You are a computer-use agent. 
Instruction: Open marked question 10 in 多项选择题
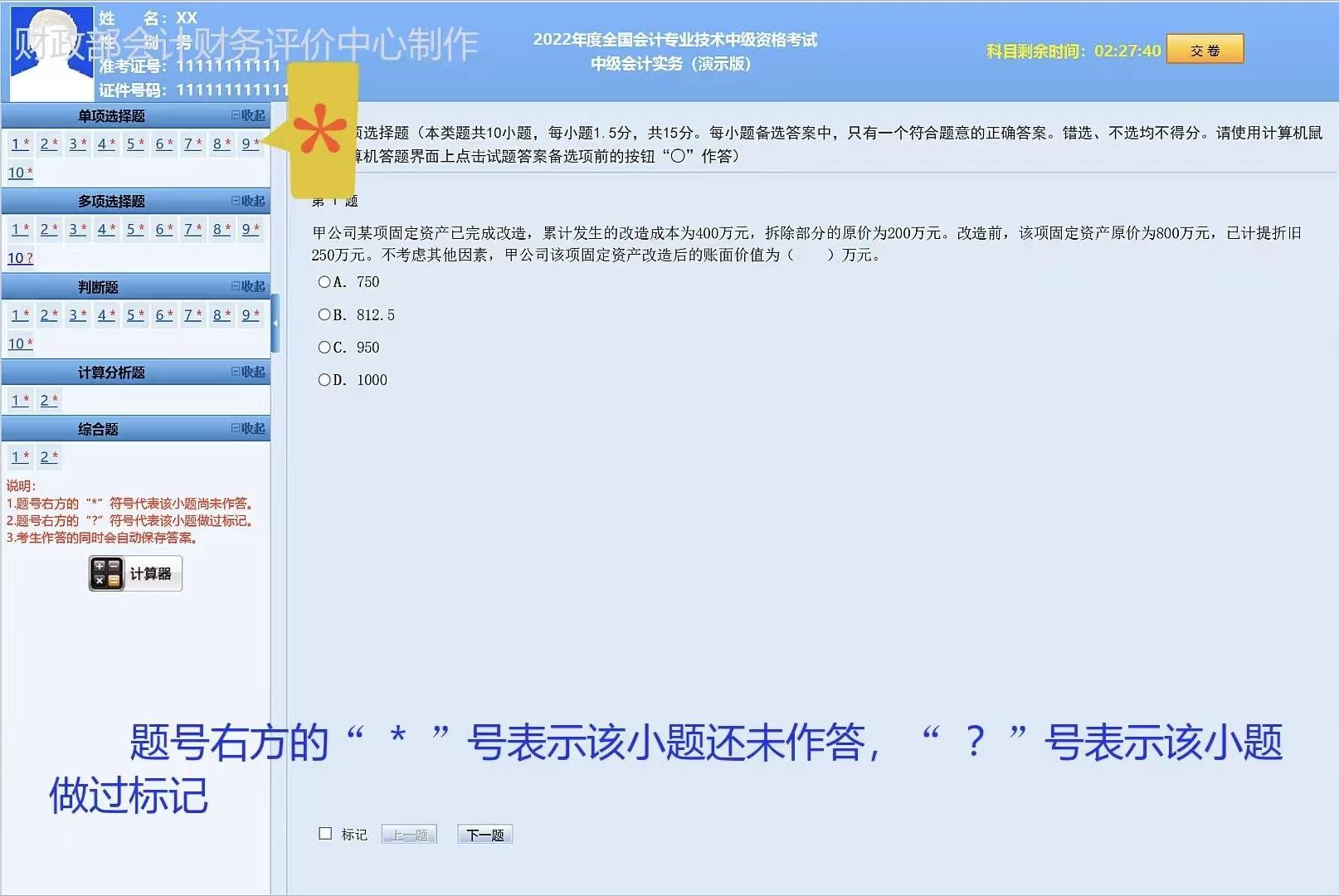tap(17, 258)
